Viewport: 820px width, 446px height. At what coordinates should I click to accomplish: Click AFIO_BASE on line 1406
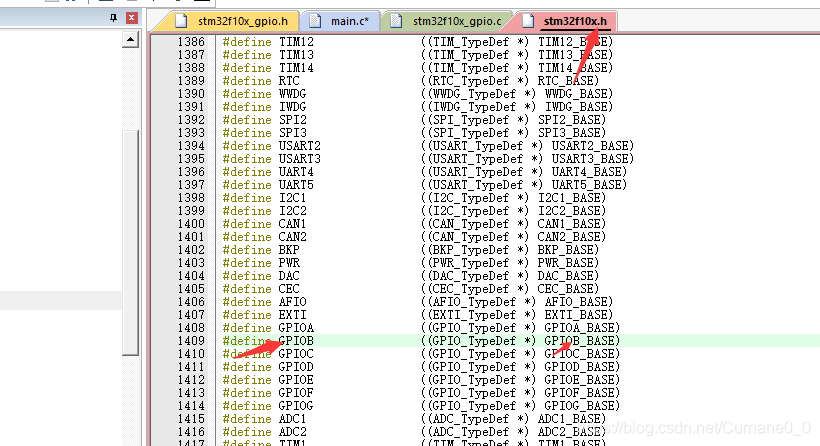[x=576, y=302]
